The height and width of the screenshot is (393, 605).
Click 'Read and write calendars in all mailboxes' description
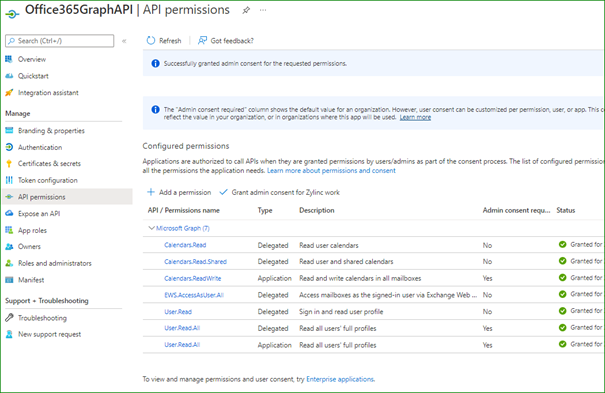click(360, 278)
